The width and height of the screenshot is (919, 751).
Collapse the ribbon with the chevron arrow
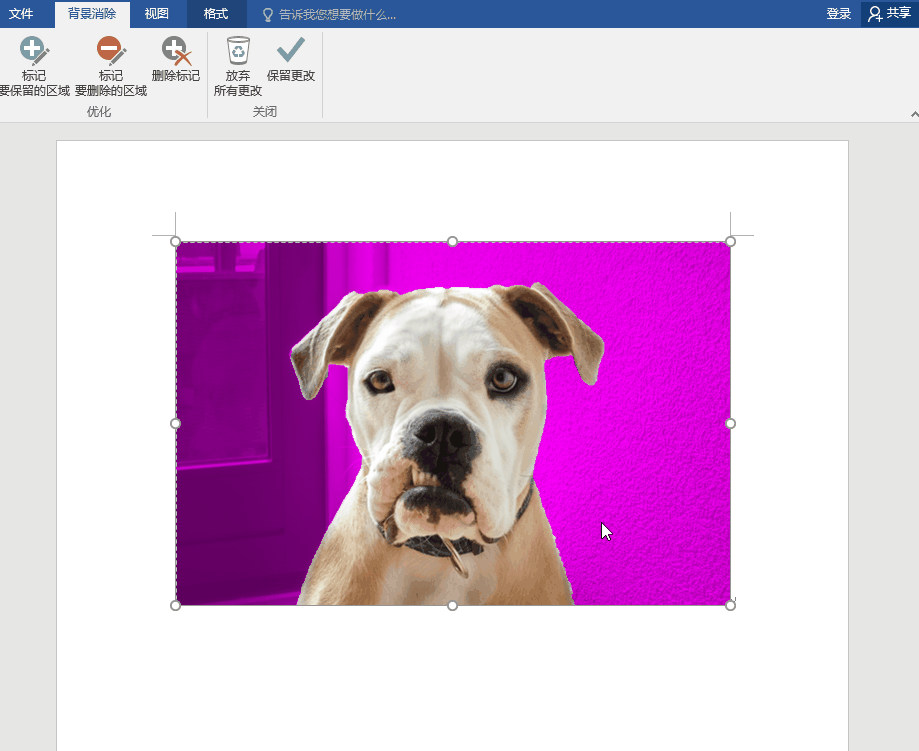click(914, 114)
